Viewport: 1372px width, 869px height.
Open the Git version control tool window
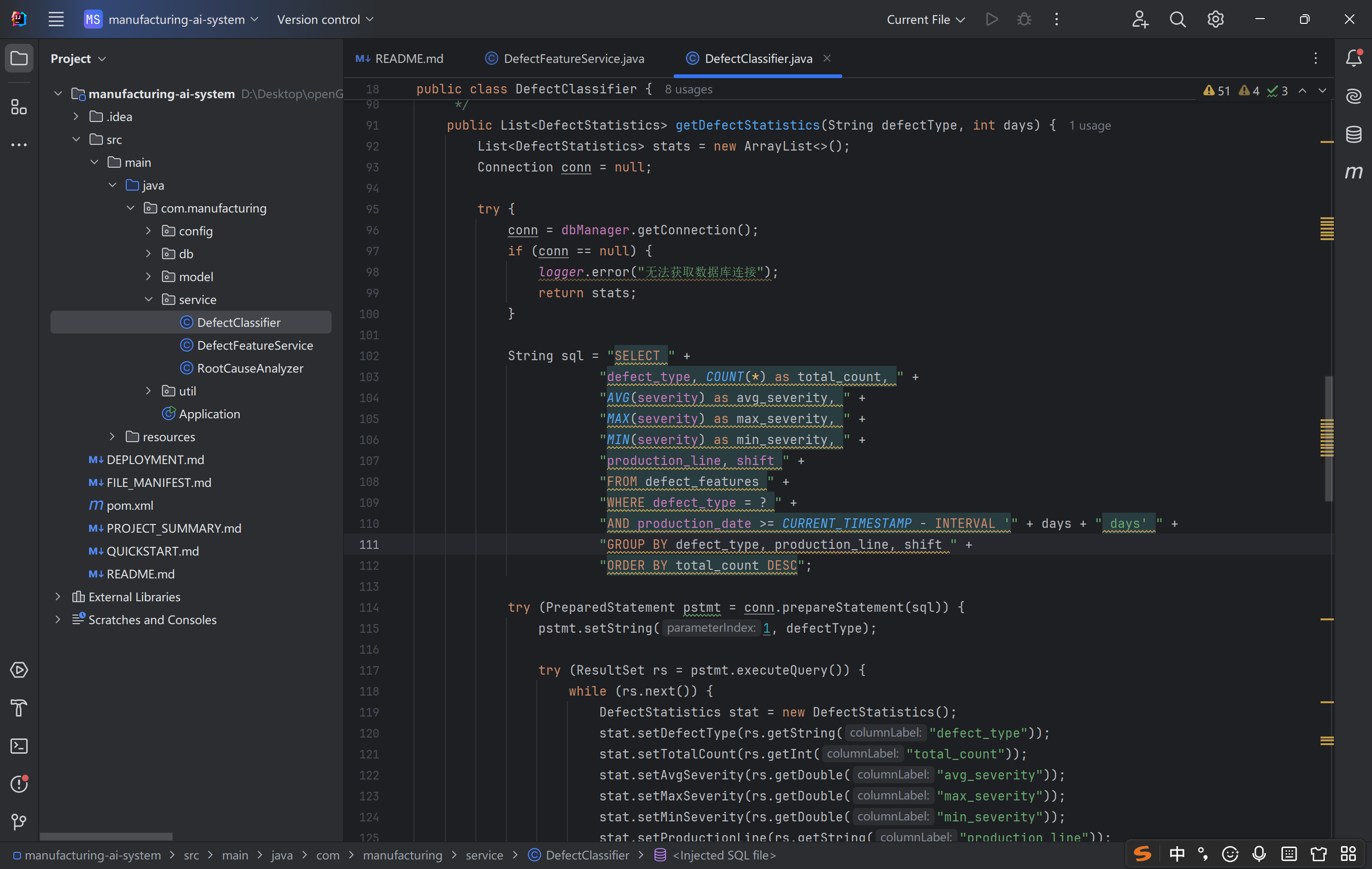(x=19, y=821)
